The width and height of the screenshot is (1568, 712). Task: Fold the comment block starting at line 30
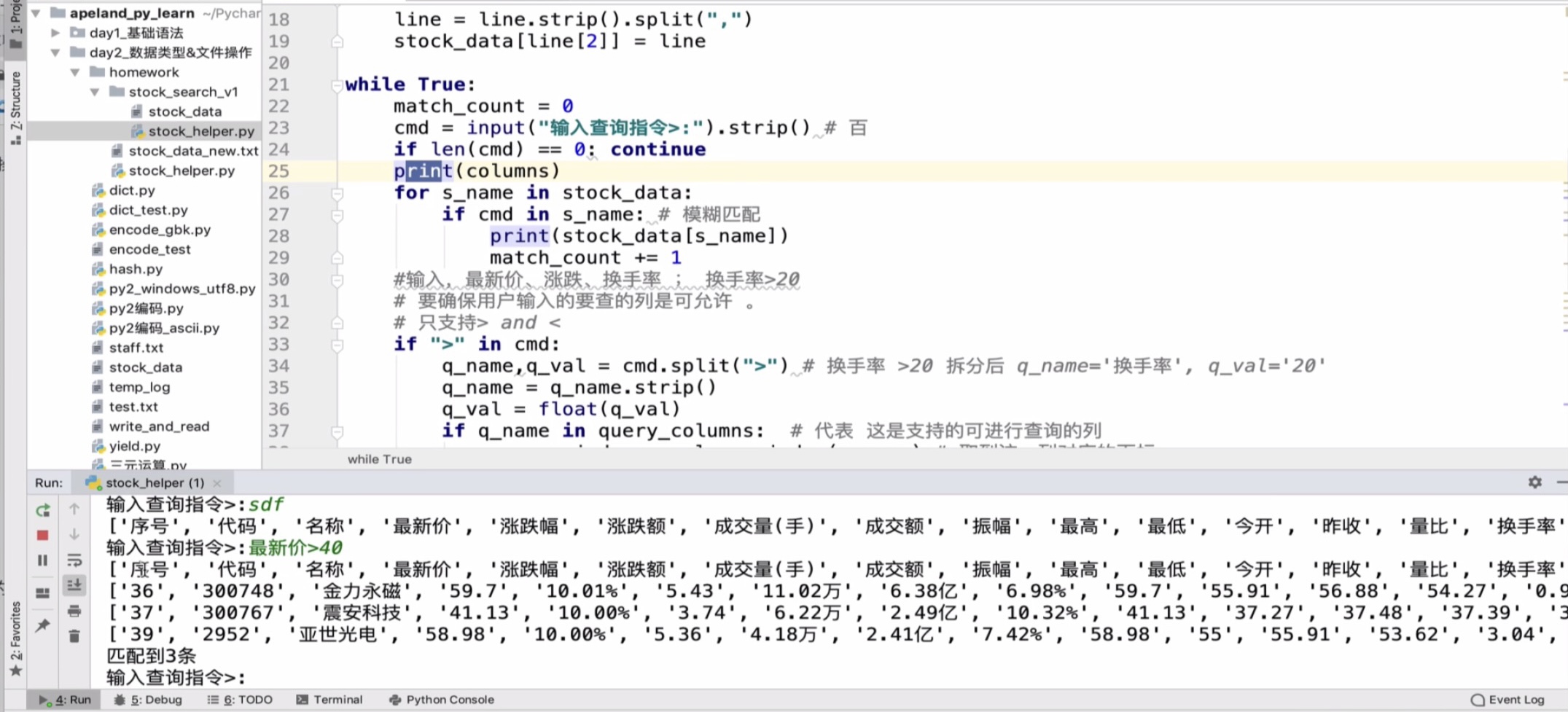(x=337, y=281)
